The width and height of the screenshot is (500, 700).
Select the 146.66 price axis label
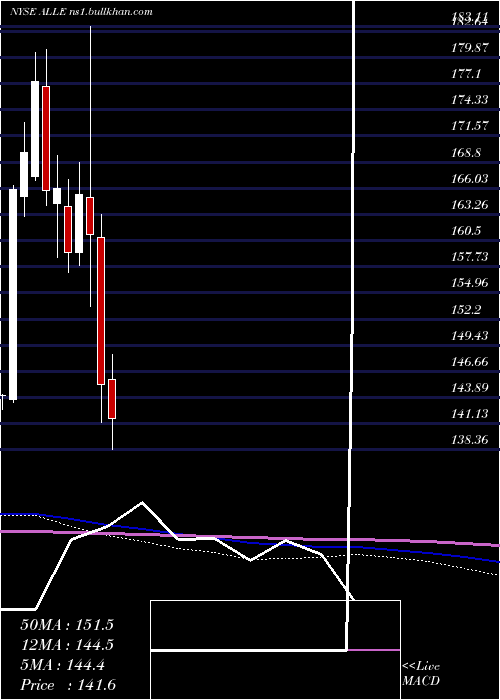click(469, 362)
